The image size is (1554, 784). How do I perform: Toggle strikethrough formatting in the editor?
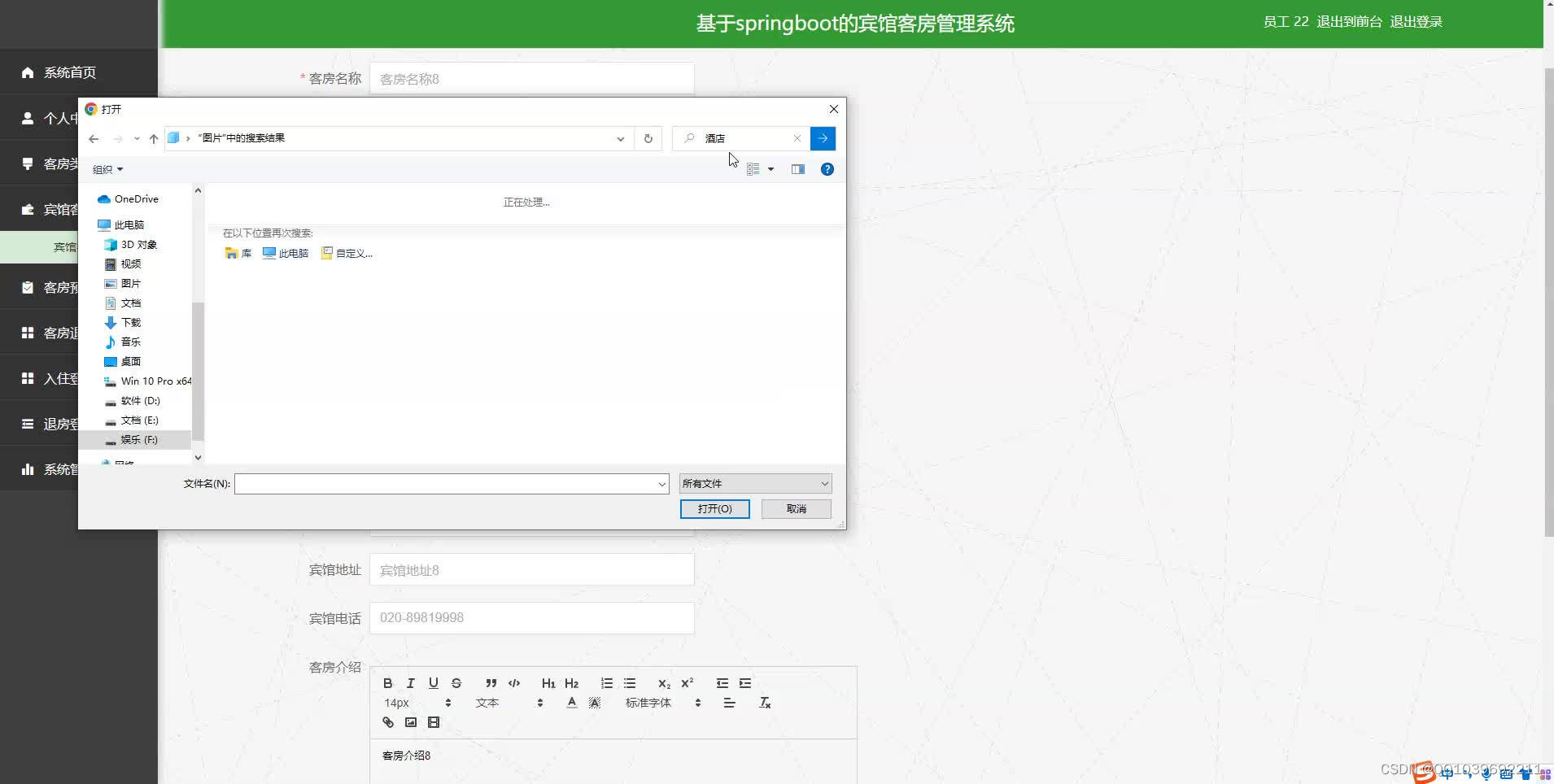tap(456, 683)
